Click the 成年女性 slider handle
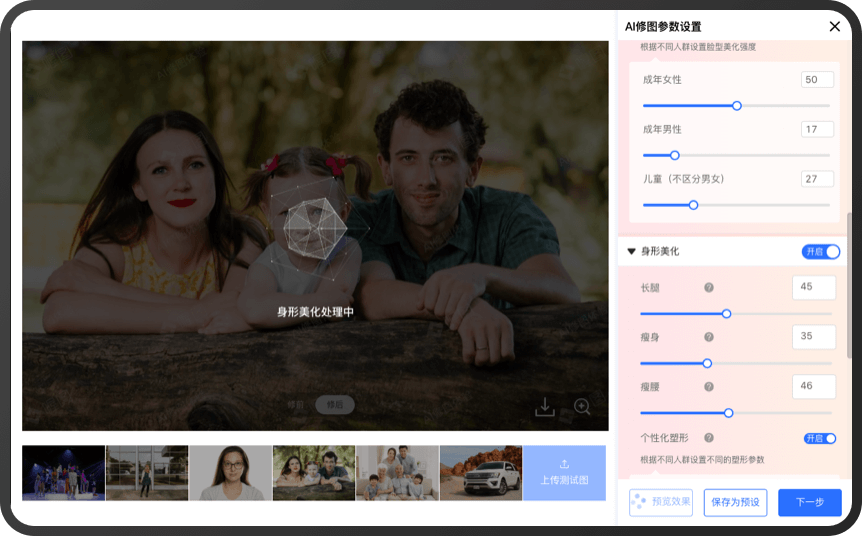Screen dimensions: 862x536 [737, 105]
